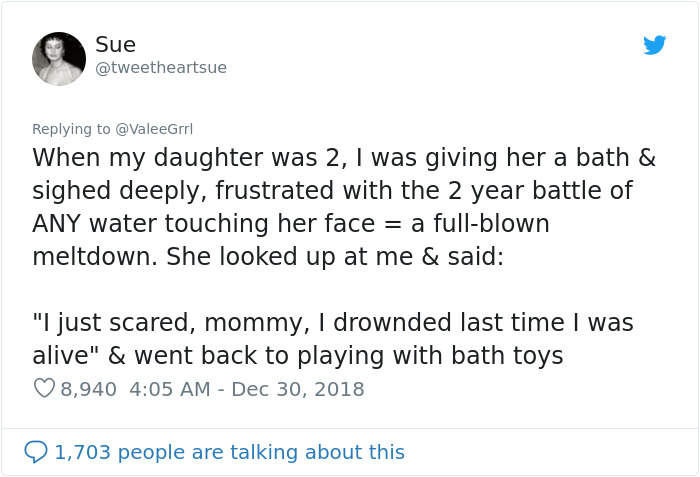The image size is (700, 477).
Task: Click the display name Sue
Action: 115,44
